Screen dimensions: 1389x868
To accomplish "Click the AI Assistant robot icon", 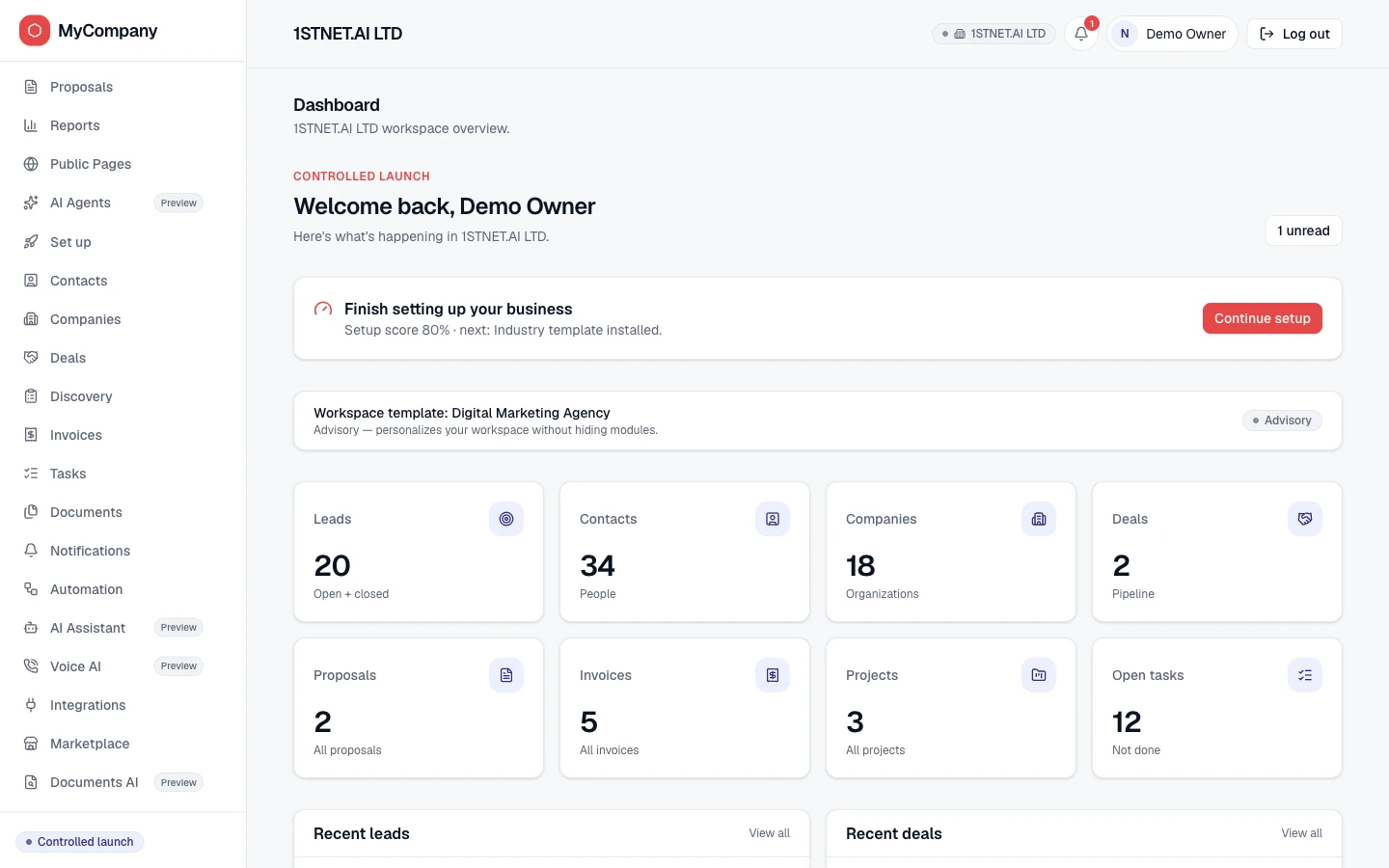I will 31,628.
